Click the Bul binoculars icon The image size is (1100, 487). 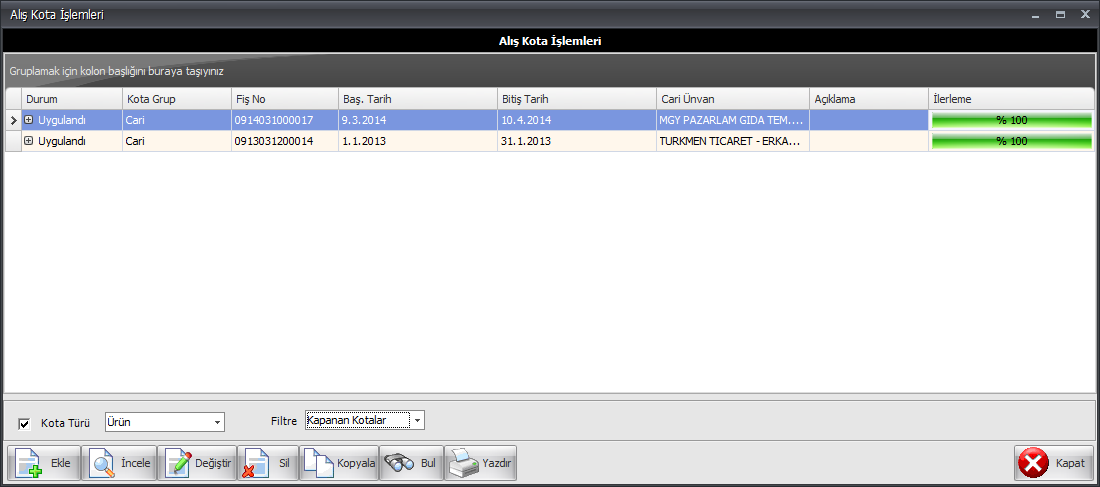click(400, 464)
